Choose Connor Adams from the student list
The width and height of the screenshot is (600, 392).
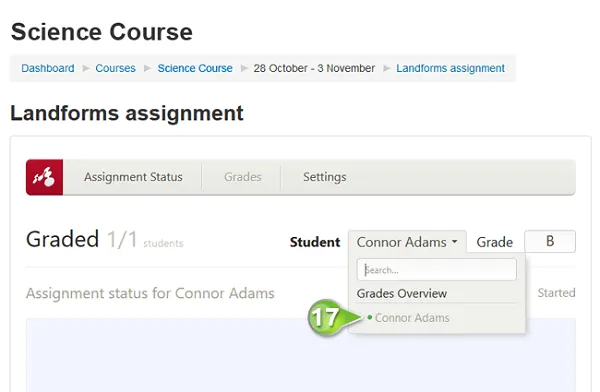pyautogui.click(x=412, y=318)
